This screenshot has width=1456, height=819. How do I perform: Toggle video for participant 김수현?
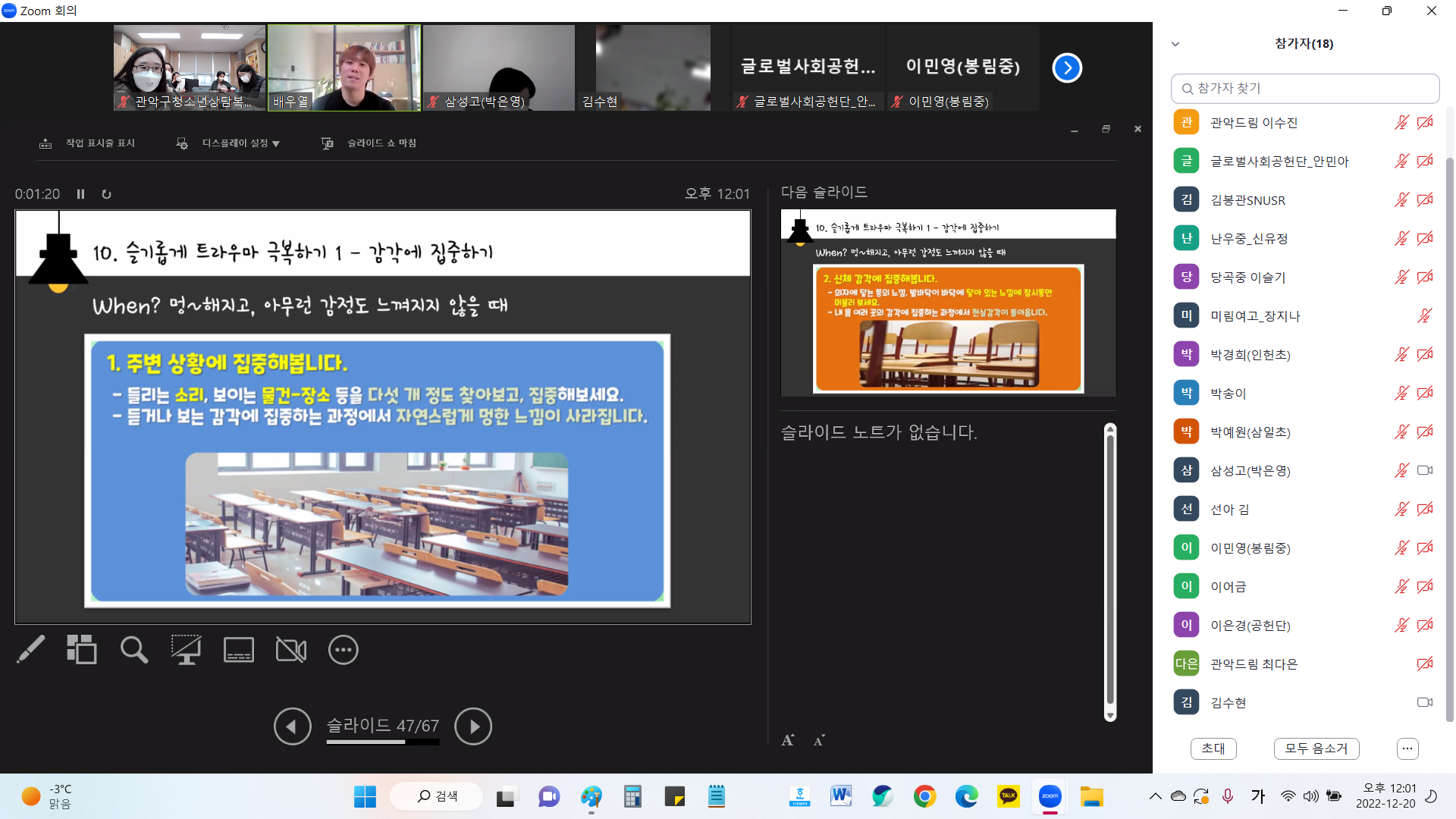(x=1425, y=702)
